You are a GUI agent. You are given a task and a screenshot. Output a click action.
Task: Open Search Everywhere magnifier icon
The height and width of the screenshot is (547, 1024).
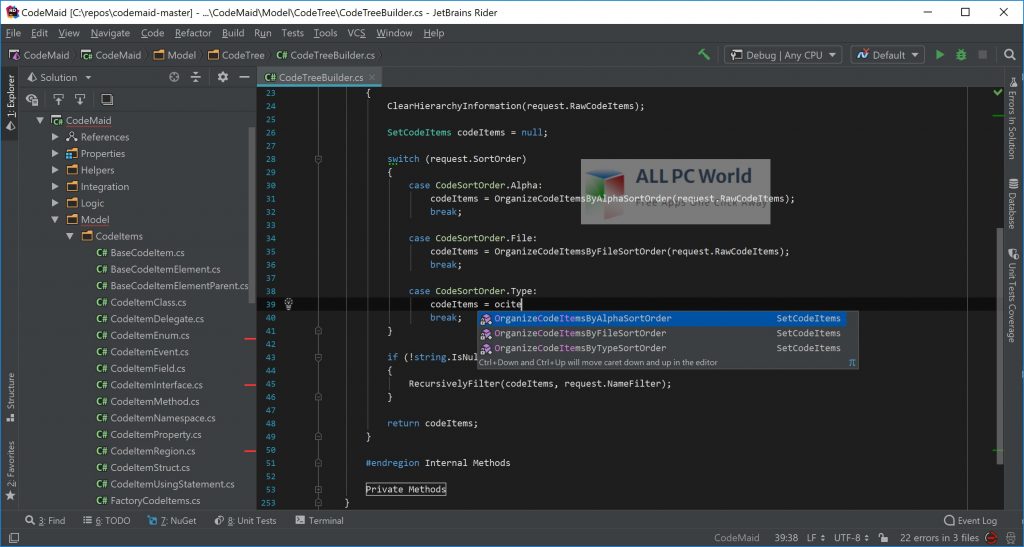coord(1010,55)
